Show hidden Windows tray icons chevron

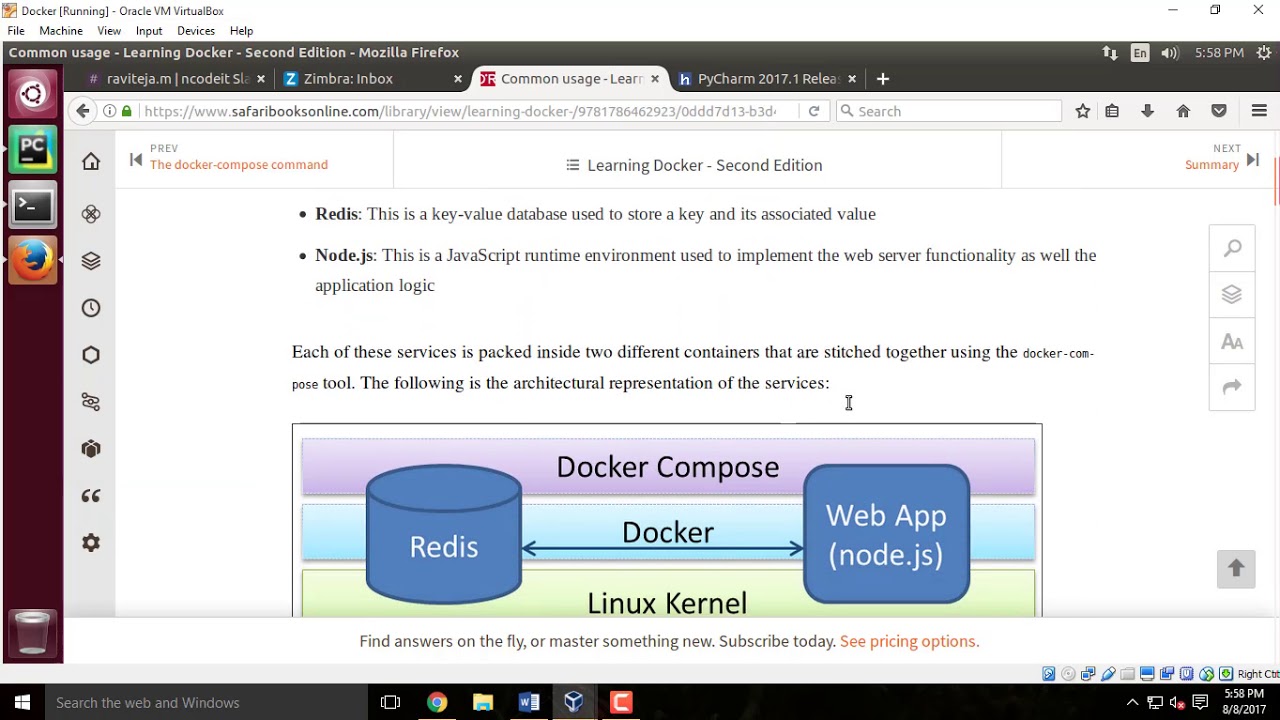(x=1132, y=702)
